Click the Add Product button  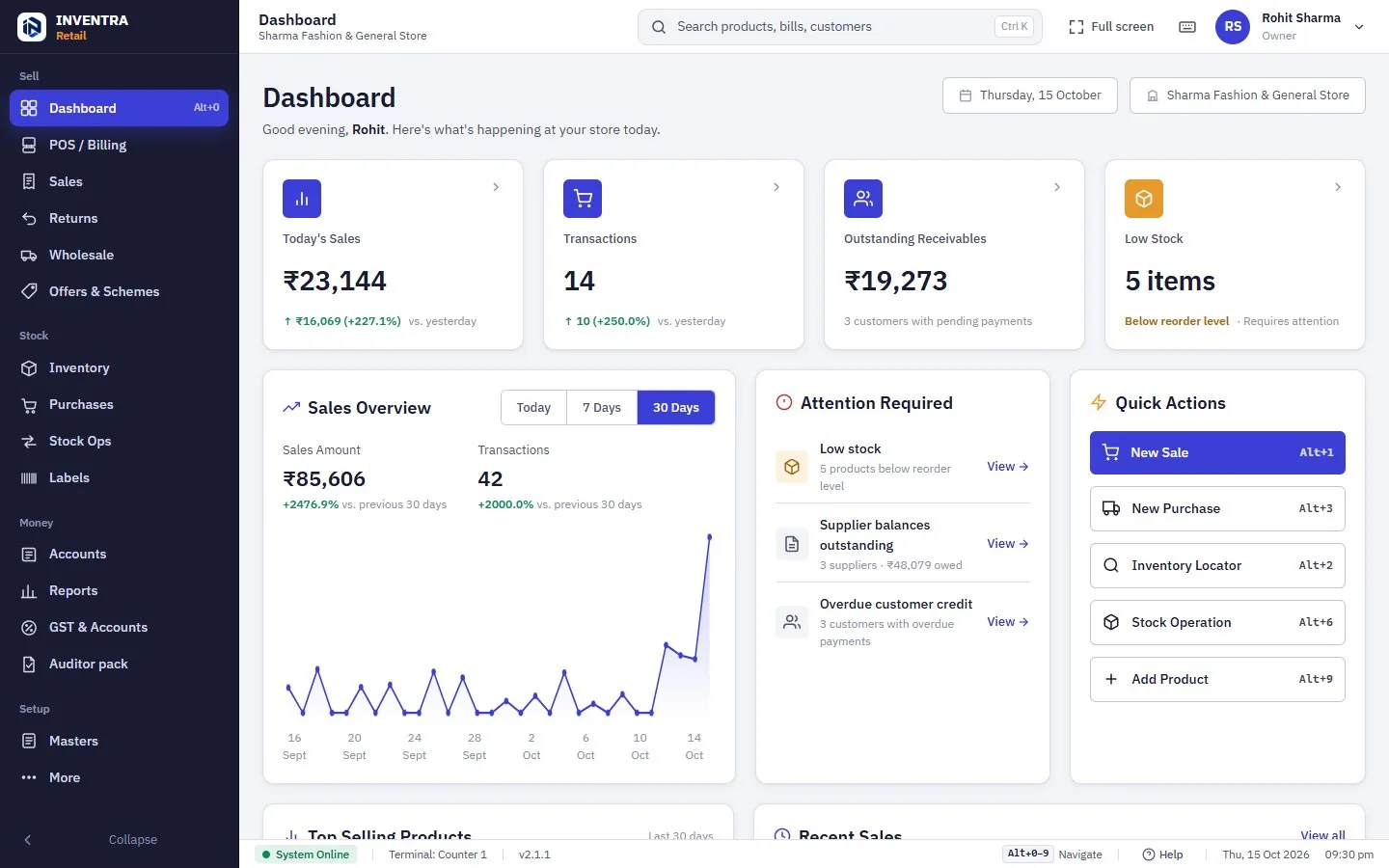tap(1217, 680)
